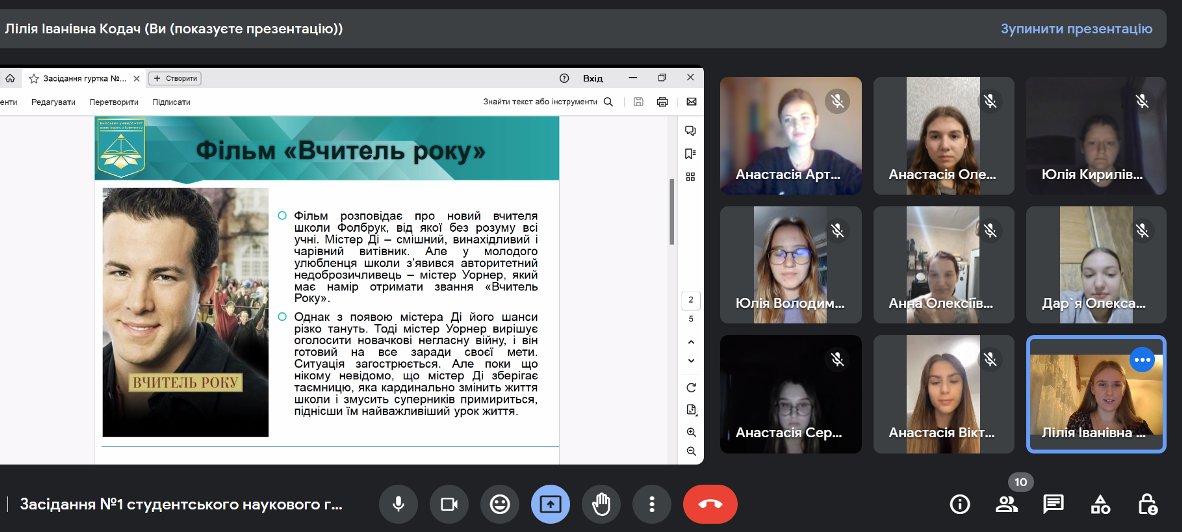Open meeting details info icon
The width and height of the screenshot is (1182, 532).
click(x=960, y=504)
